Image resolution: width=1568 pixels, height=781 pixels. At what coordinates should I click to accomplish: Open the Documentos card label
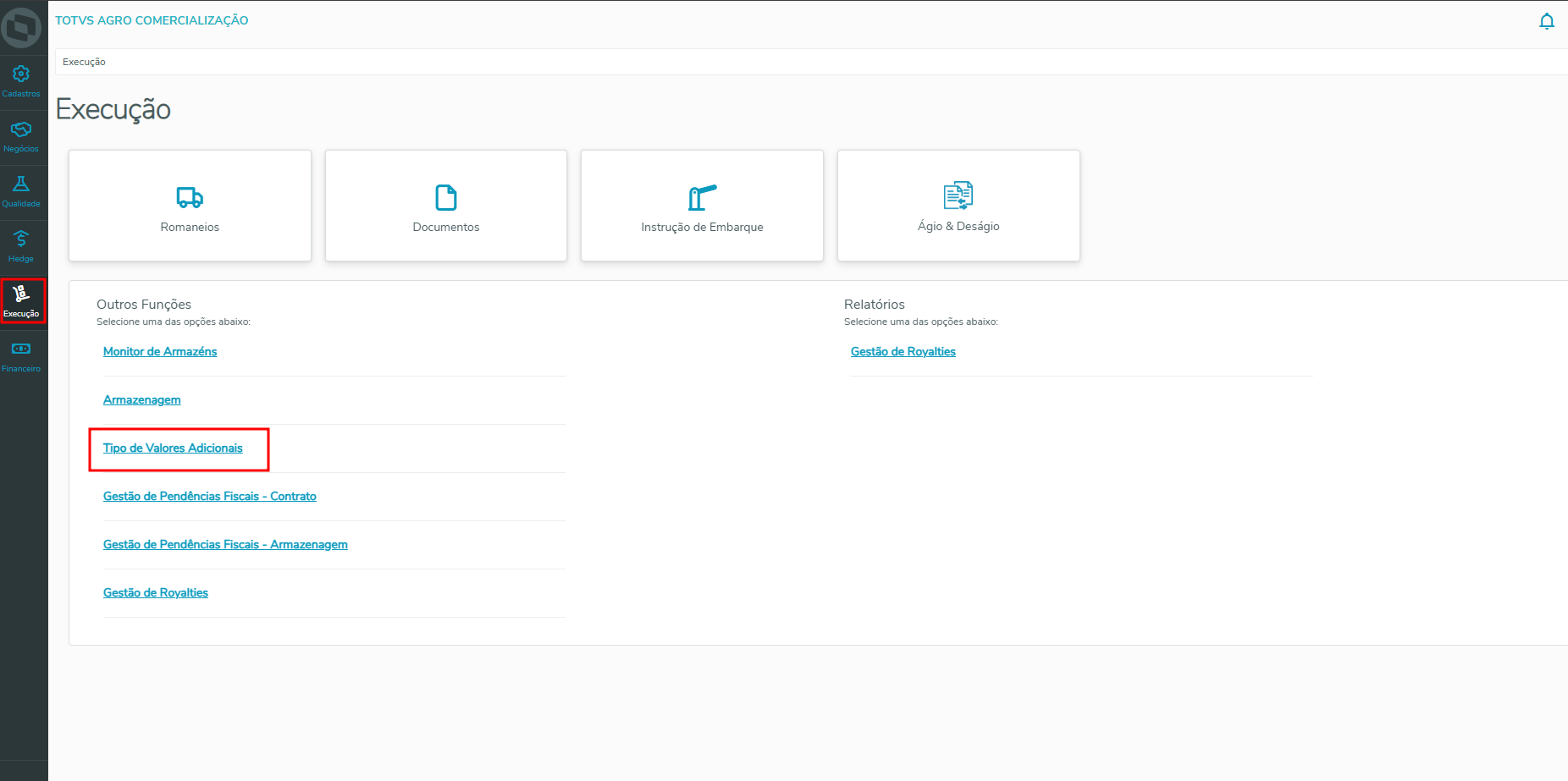(446, 227)
